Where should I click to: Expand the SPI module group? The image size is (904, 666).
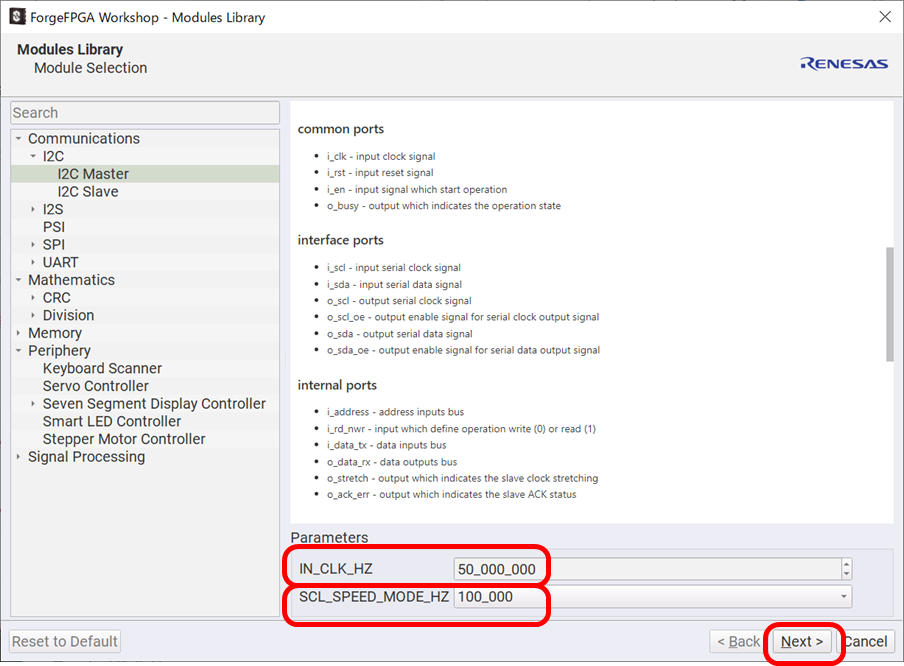pyautogui.click(x=33, y=245)
